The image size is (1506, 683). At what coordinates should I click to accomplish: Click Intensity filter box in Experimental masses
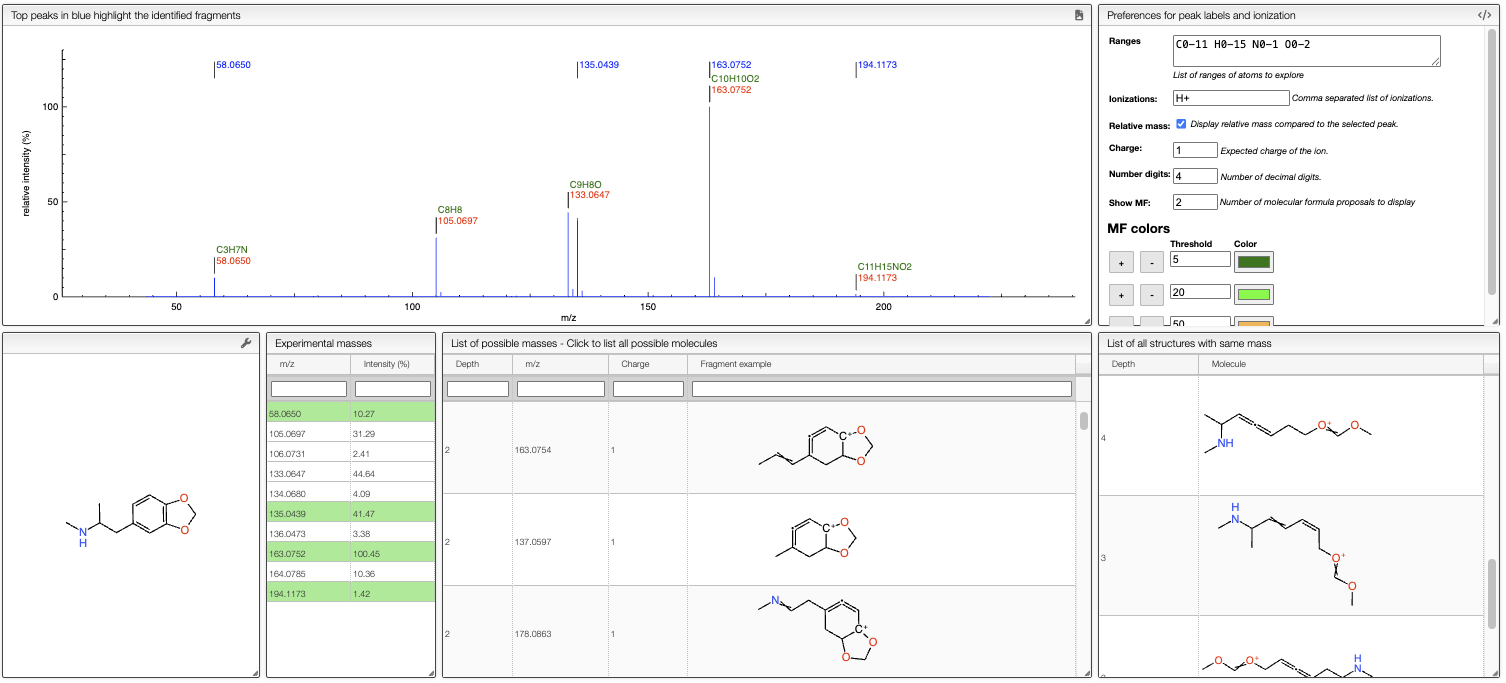(393, 389)
